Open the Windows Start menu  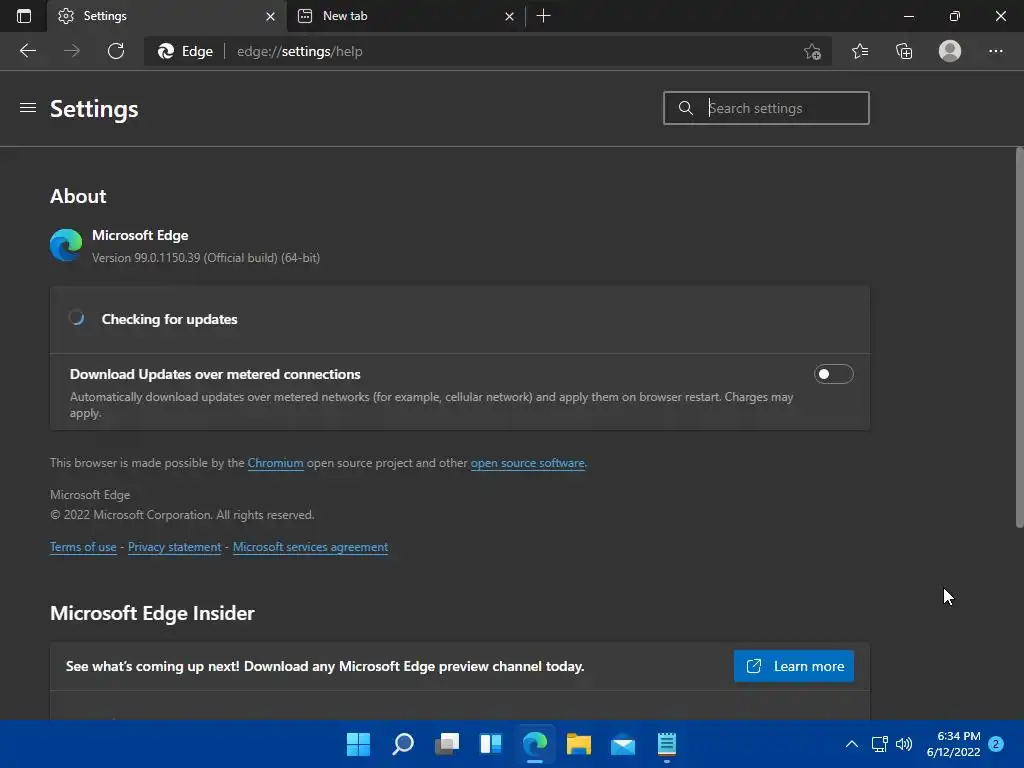(358, 744)
